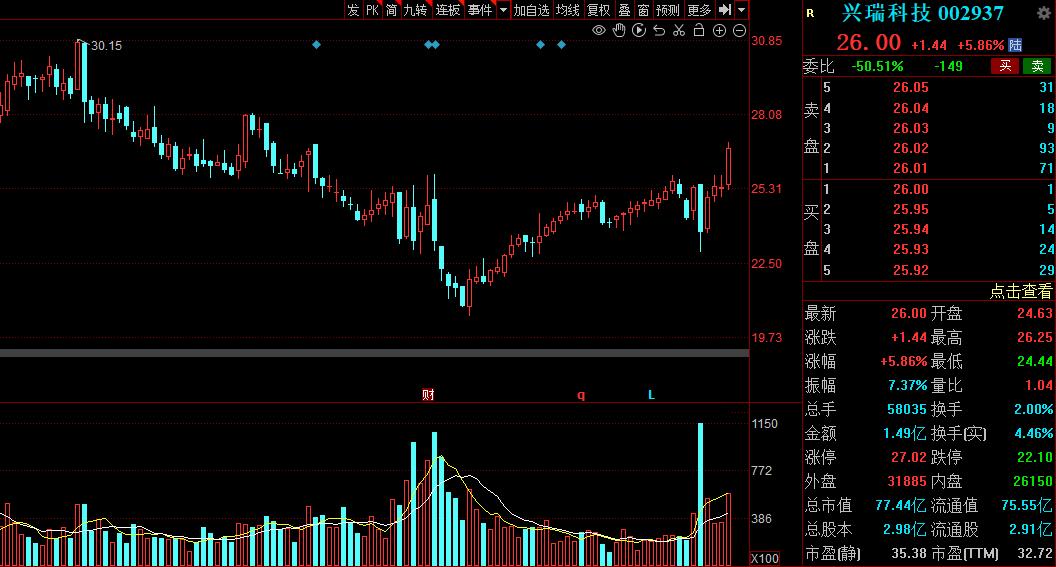Click the 金额 value 1.49亿
The image size is (1056, 567).
[904, 434]
